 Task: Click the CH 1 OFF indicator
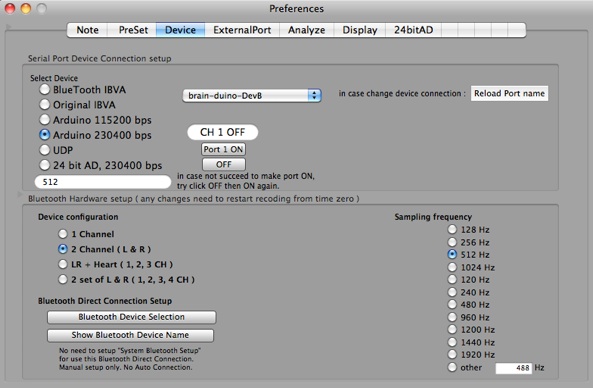[x=222, y=132]
